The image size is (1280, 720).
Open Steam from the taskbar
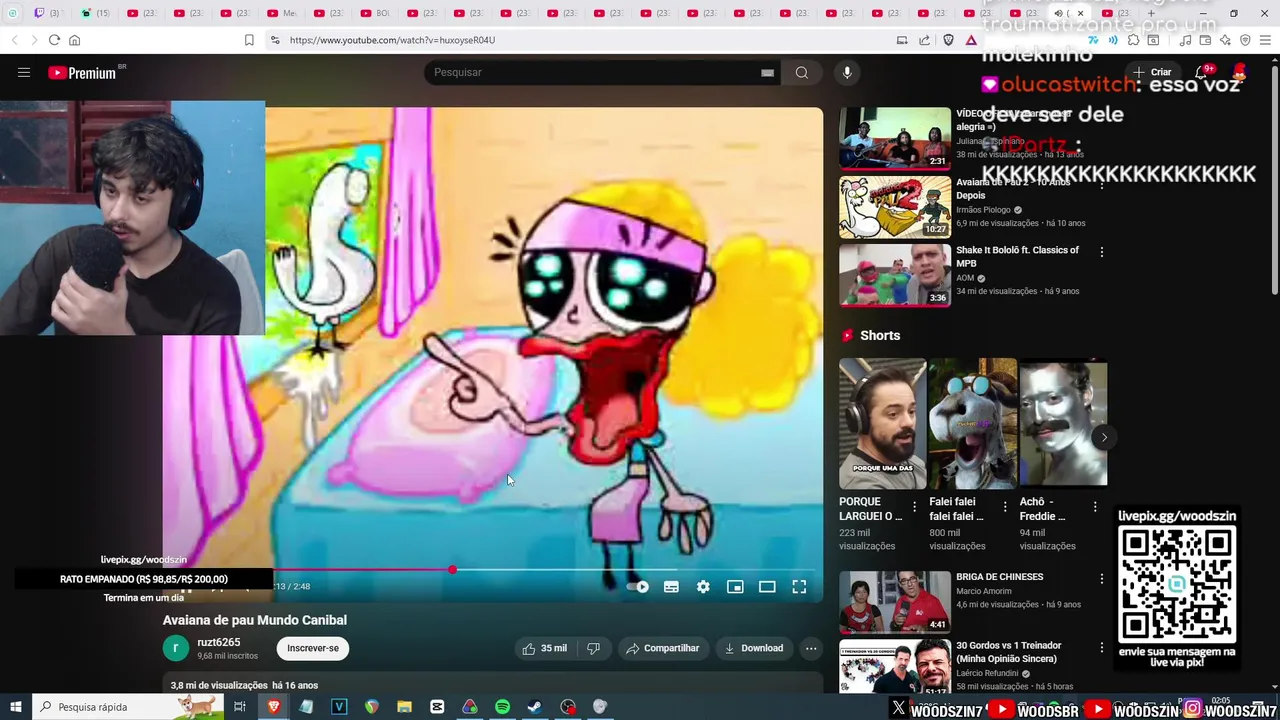535,707
